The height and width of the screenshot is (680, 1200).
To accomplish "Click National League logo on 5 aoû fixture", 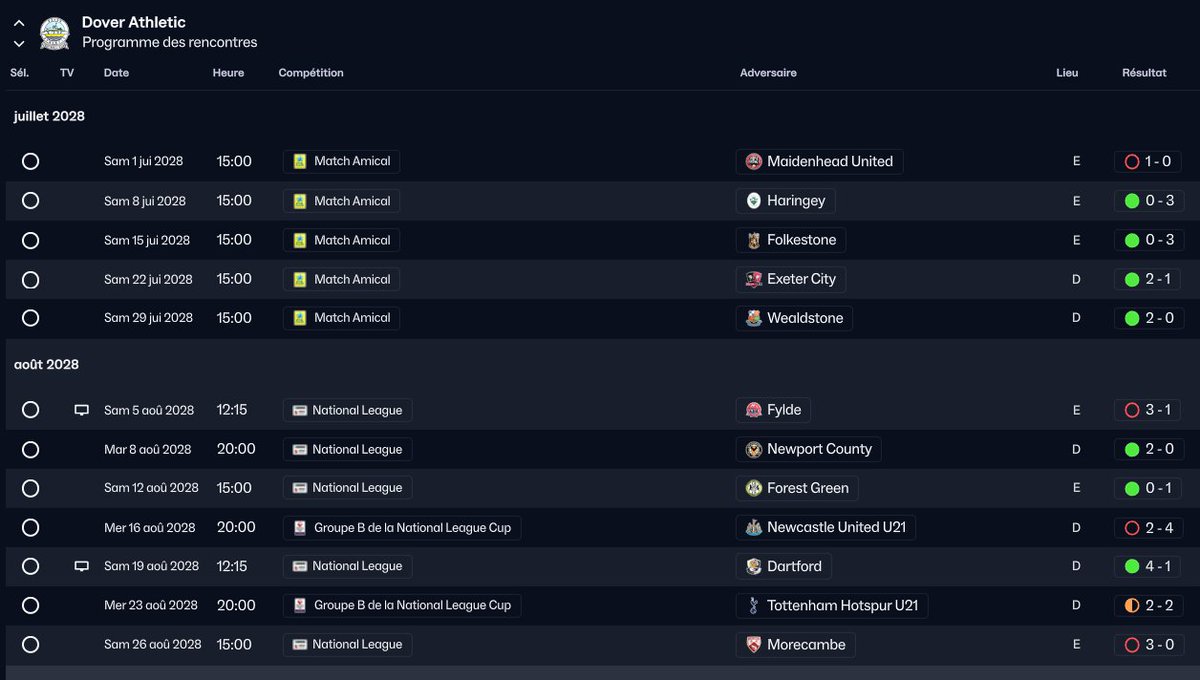I will point(299,410).
